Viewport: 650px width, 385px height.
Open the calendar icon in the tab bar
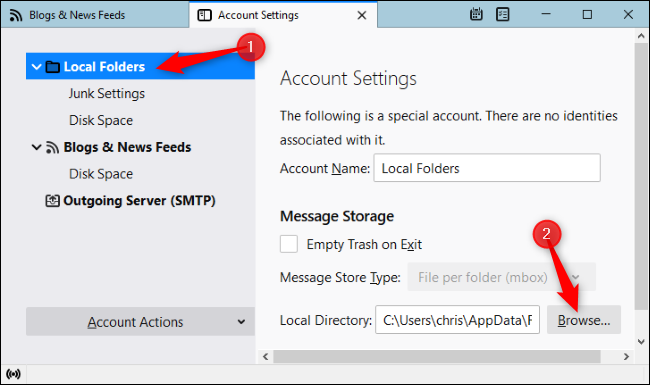[476, 15]
